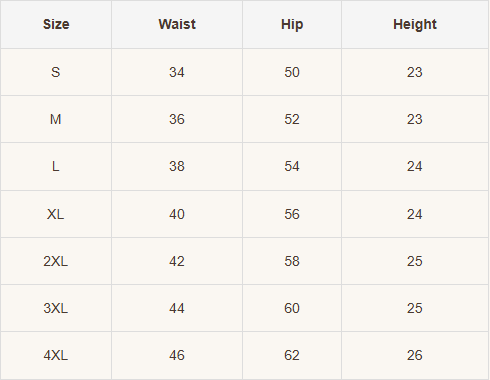Click hip value 62
490x380 pixels.
point(292,355)
